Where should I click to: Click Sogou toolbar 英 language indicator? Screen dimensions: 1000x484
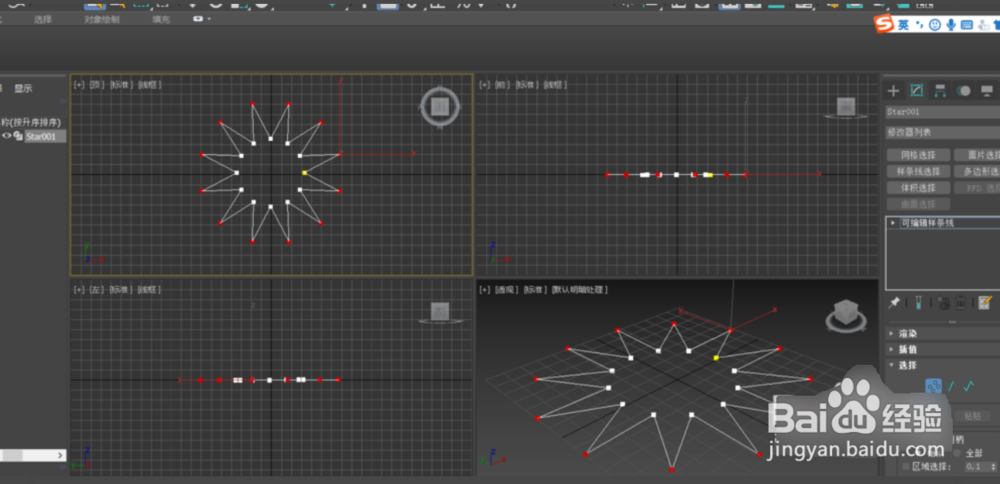904,25
